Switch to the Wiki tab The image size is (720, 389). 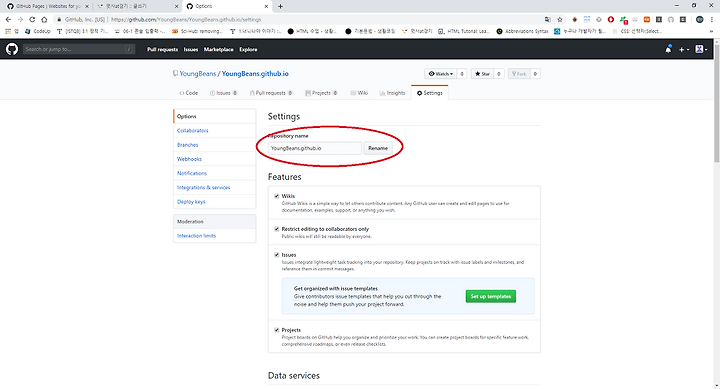click(359, 93)
